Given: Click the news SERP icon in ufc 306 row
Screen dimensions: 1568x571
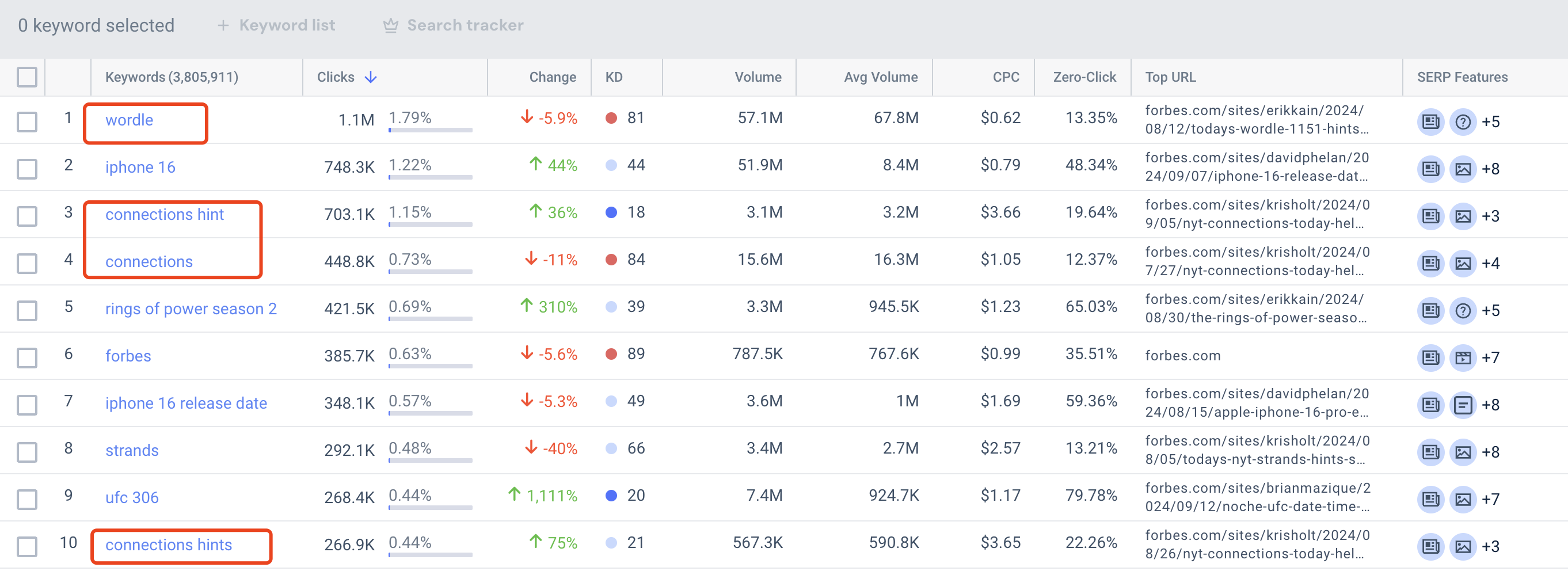Looking at the screenshot, I should coord(1430,499).
